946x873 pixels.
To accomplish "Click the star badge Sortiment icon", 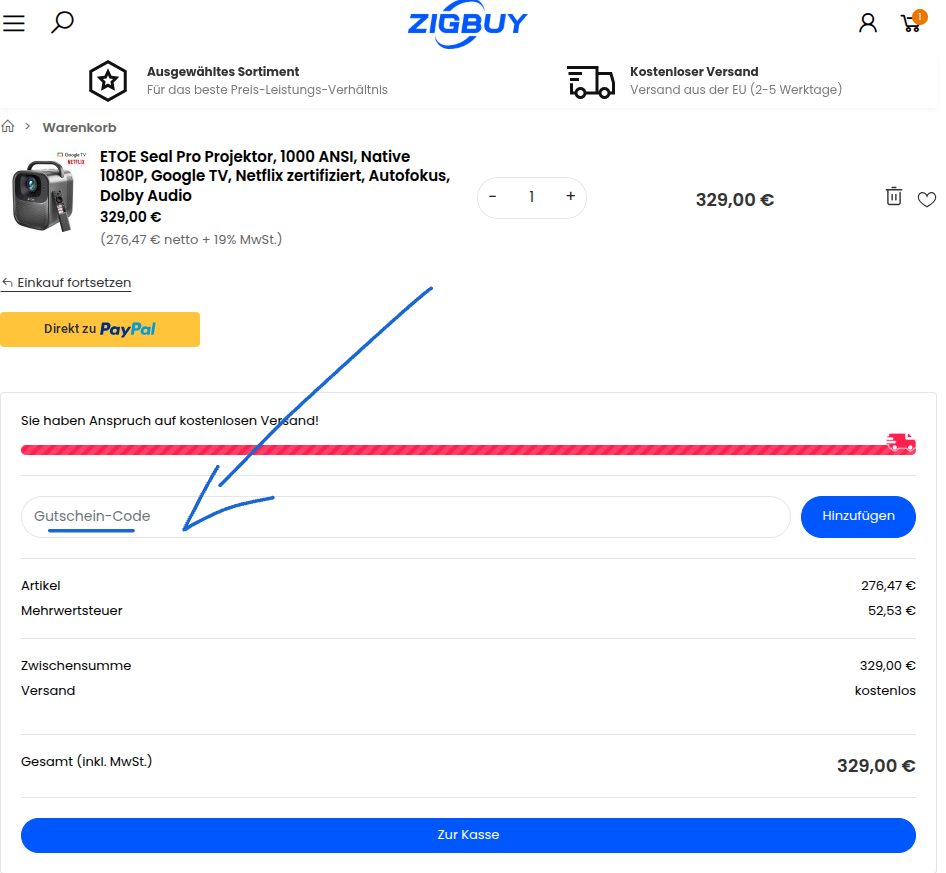I will click(108, 81).
